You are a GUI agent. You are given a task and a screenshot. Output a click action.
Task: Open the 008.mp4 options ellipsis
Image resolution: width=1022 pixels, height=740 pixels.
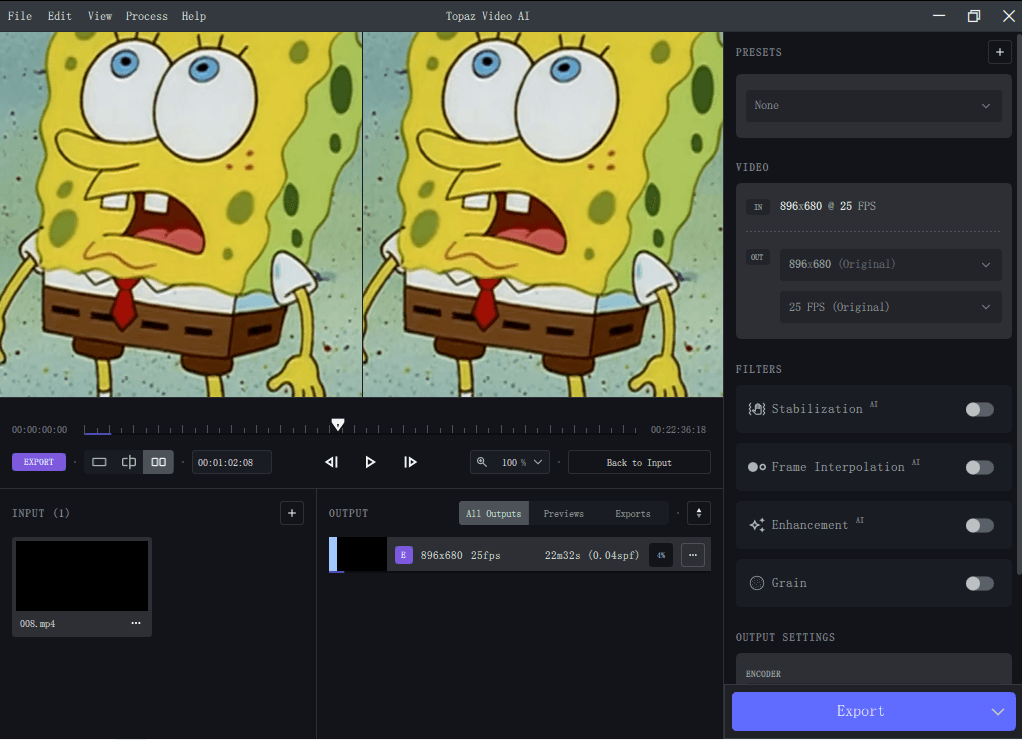pyautogui.click(x=136, y=623)
